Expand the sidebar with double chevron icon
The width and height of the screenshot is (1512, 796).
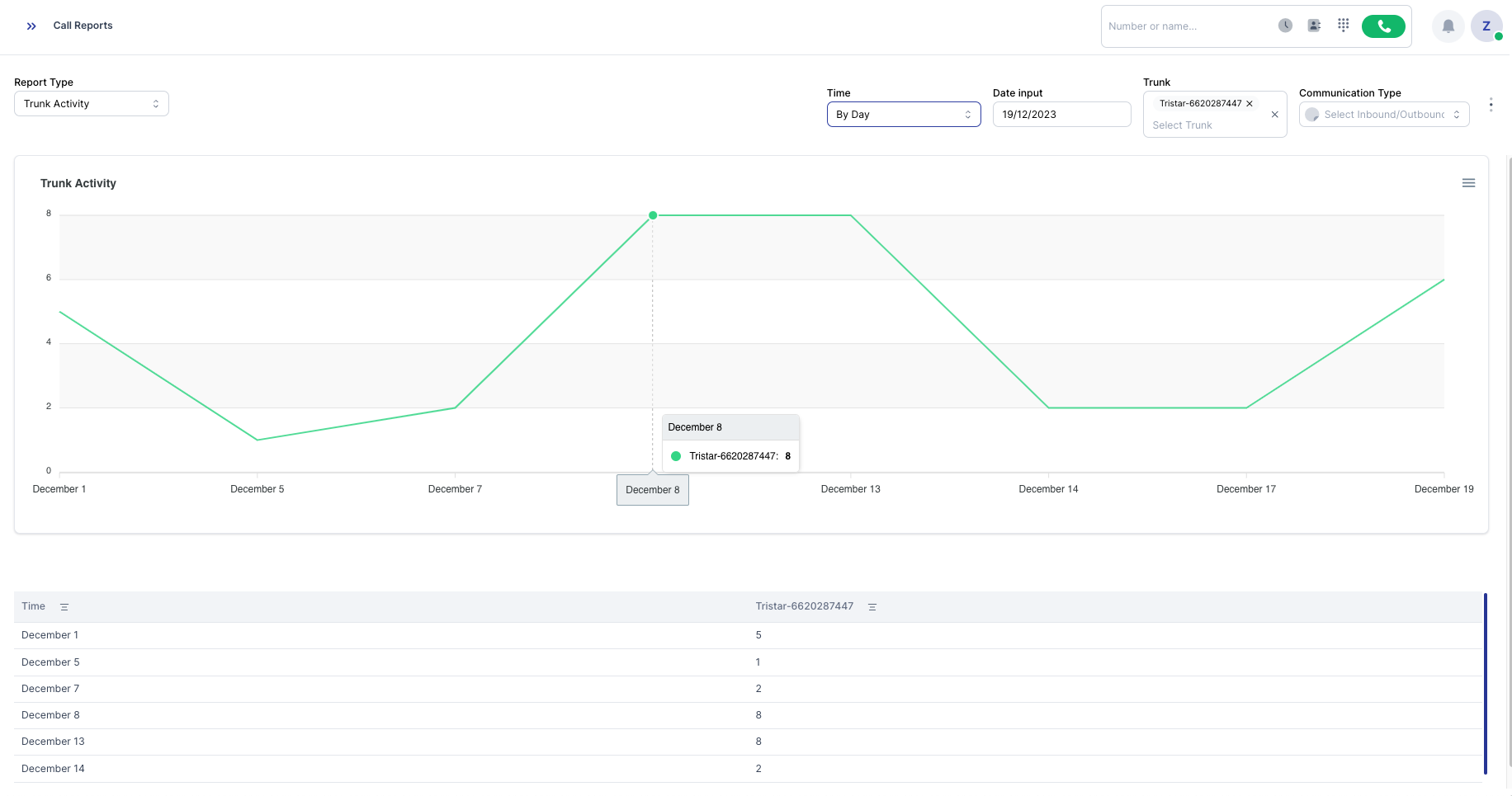(31, 26)
